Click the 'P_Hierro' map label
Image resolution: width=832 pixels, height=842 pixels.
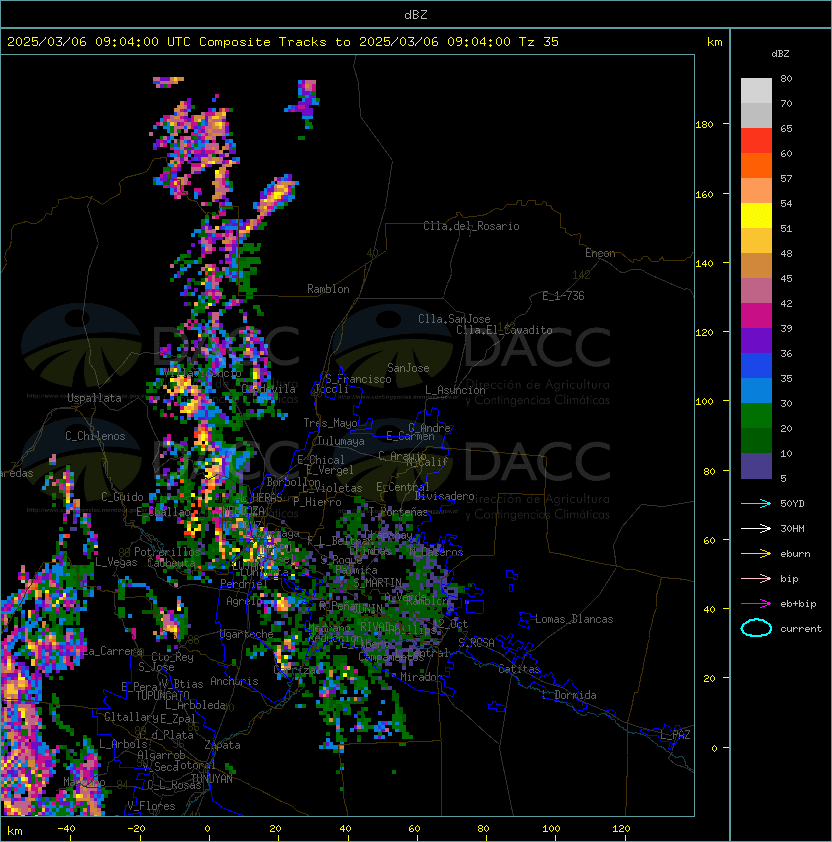tap(317, 502)
